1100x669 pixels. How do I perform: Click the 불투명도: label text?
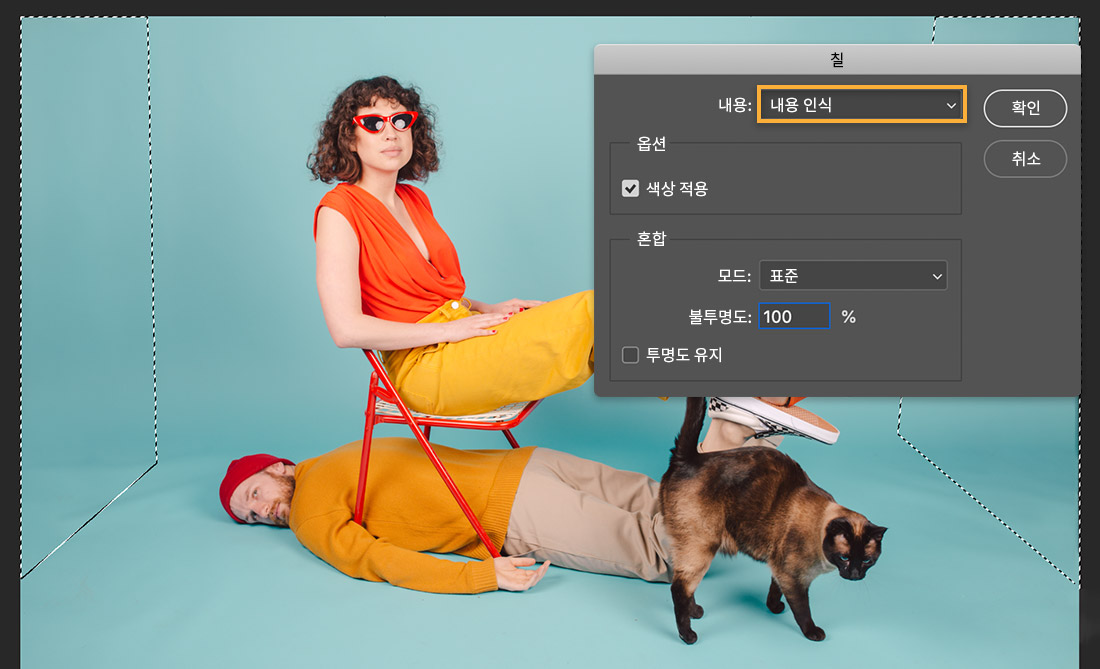pyautogui.click(x=720, y=317)
